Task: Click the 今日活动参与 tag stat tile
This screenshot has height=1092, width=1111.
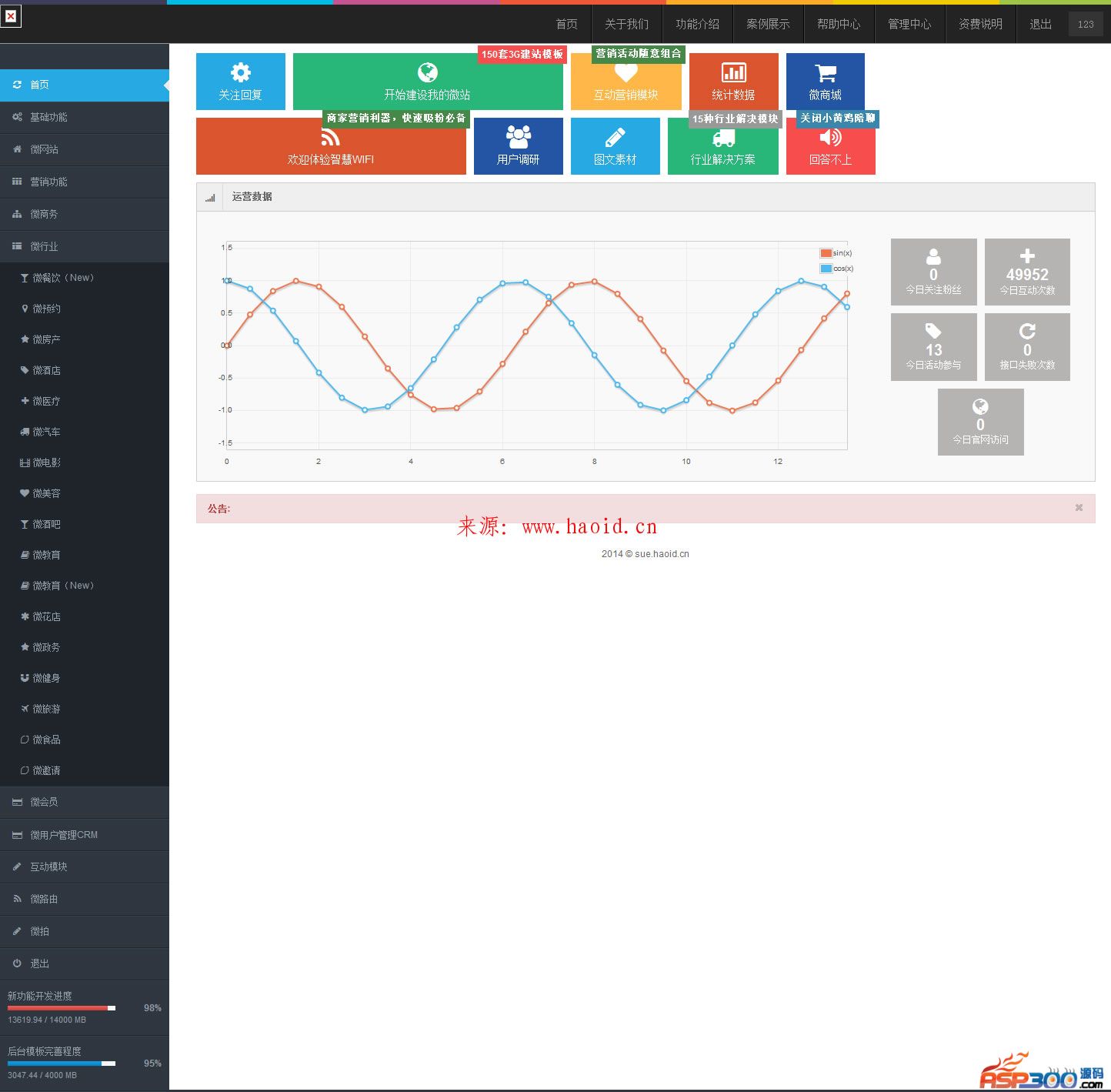Action: point(934,347)
